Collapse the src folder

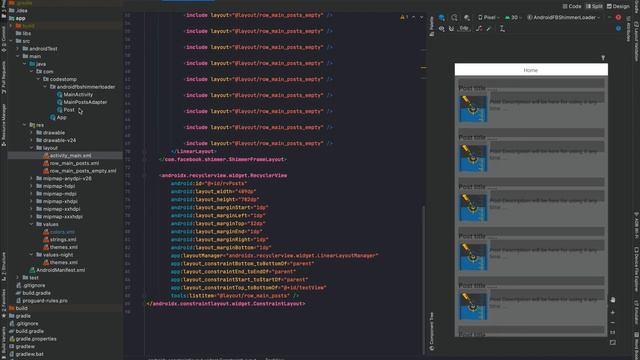tap(11, 41)
